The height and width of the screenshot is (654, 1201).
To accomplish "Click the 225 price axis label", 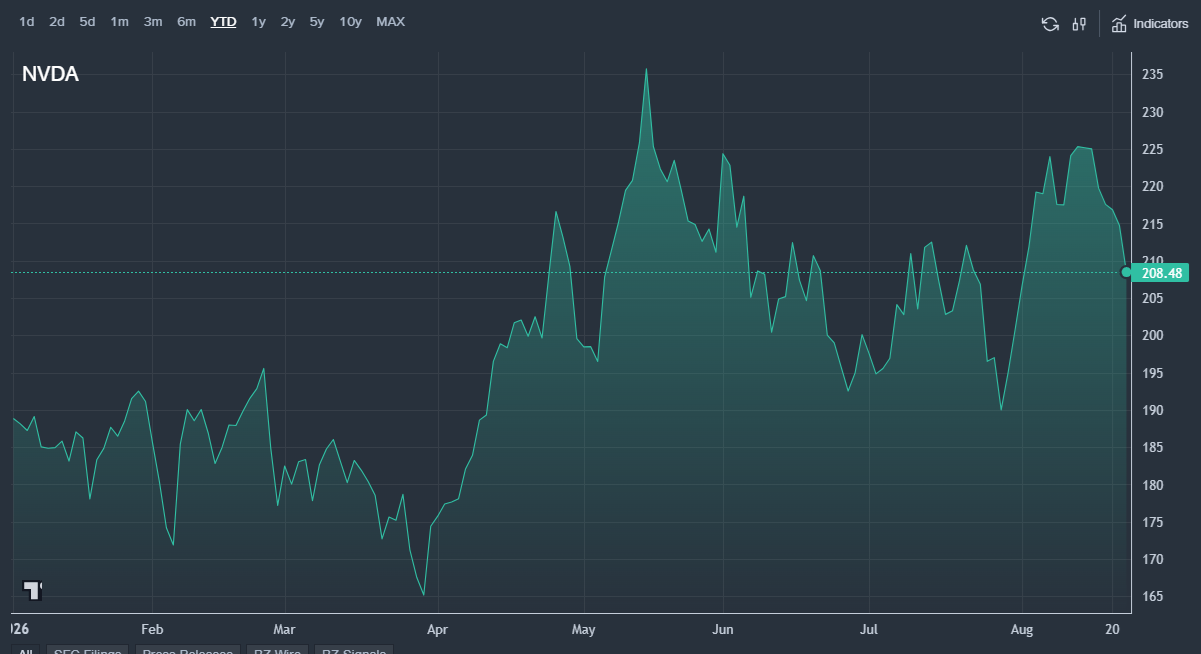I will (x=1151, y=150).
